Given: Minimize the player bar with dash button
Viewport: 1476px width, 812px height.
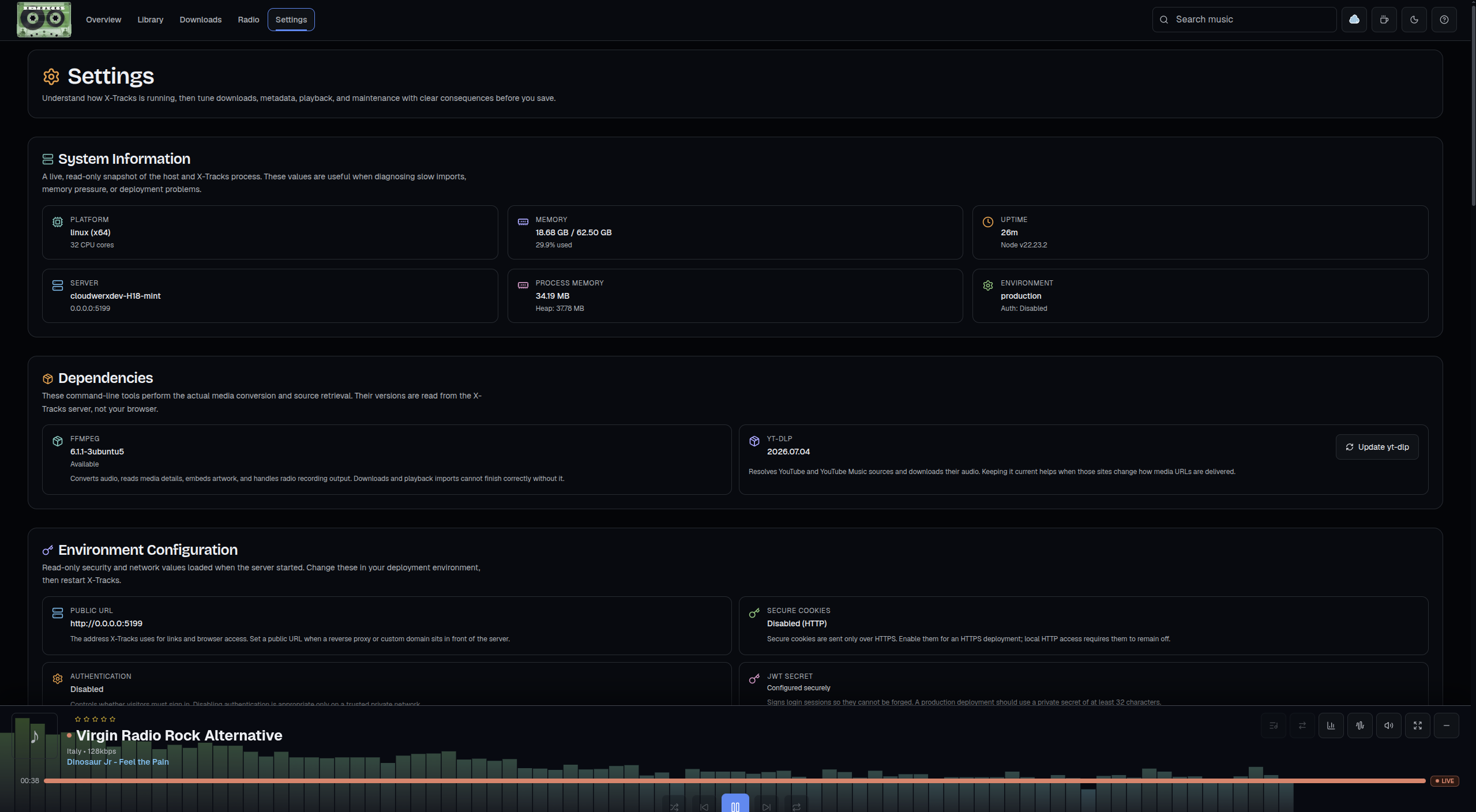Looking at the screenshot, I should coord(1447,725).
